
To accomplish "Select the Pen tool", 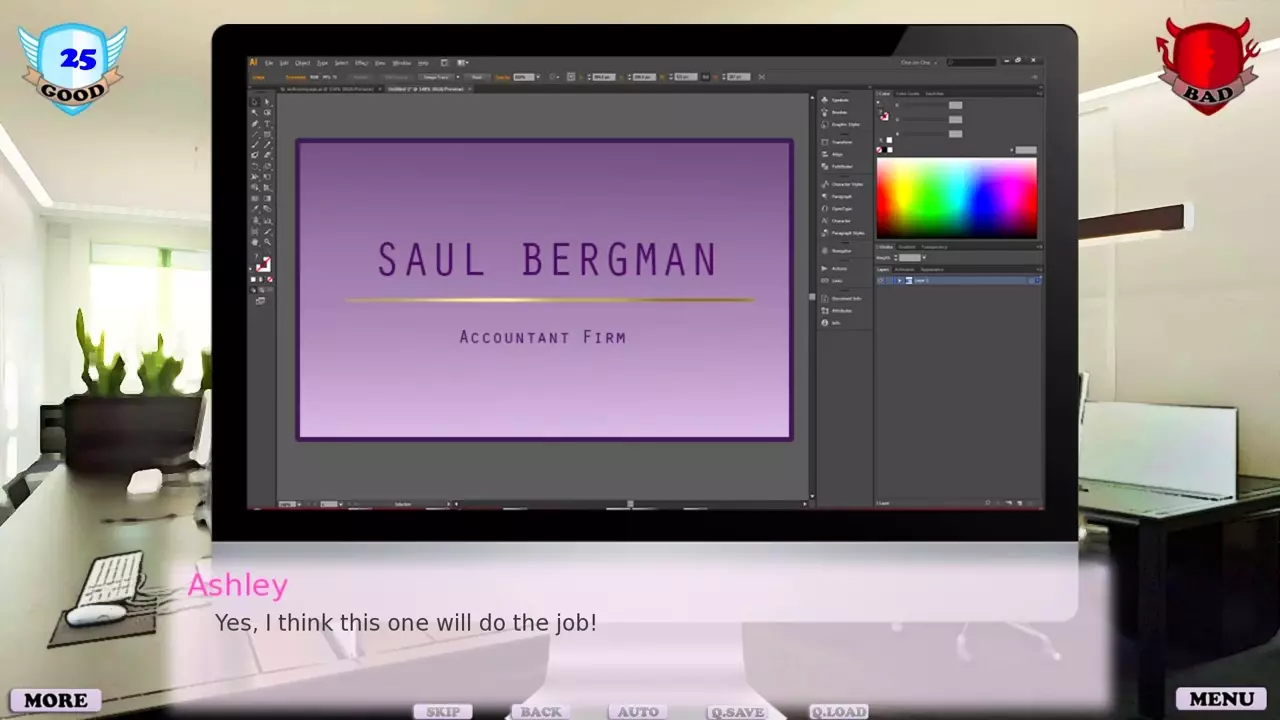I will coord(254,123).
